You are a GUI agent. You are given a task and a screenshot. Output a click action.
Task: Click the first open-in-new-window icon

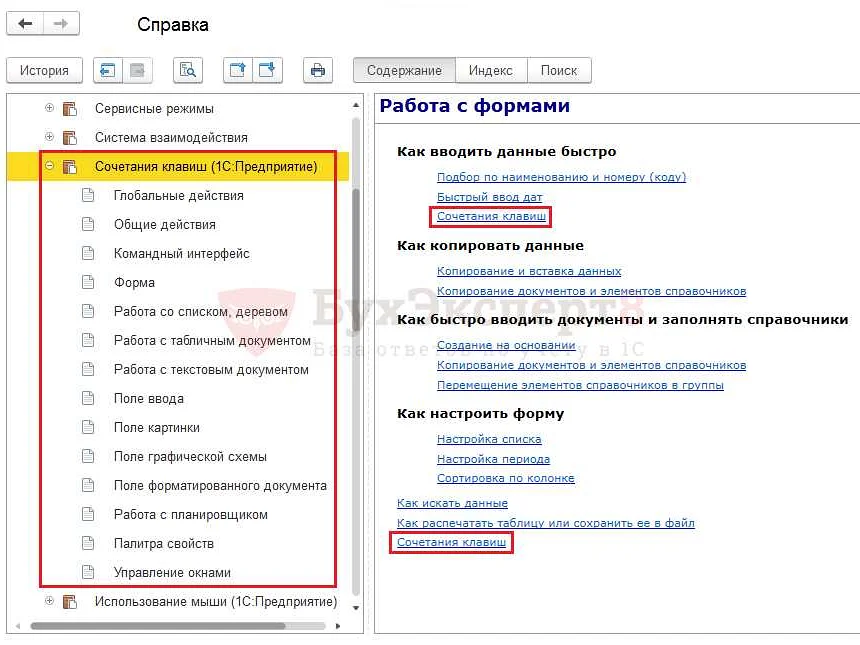tap(238, 70)
